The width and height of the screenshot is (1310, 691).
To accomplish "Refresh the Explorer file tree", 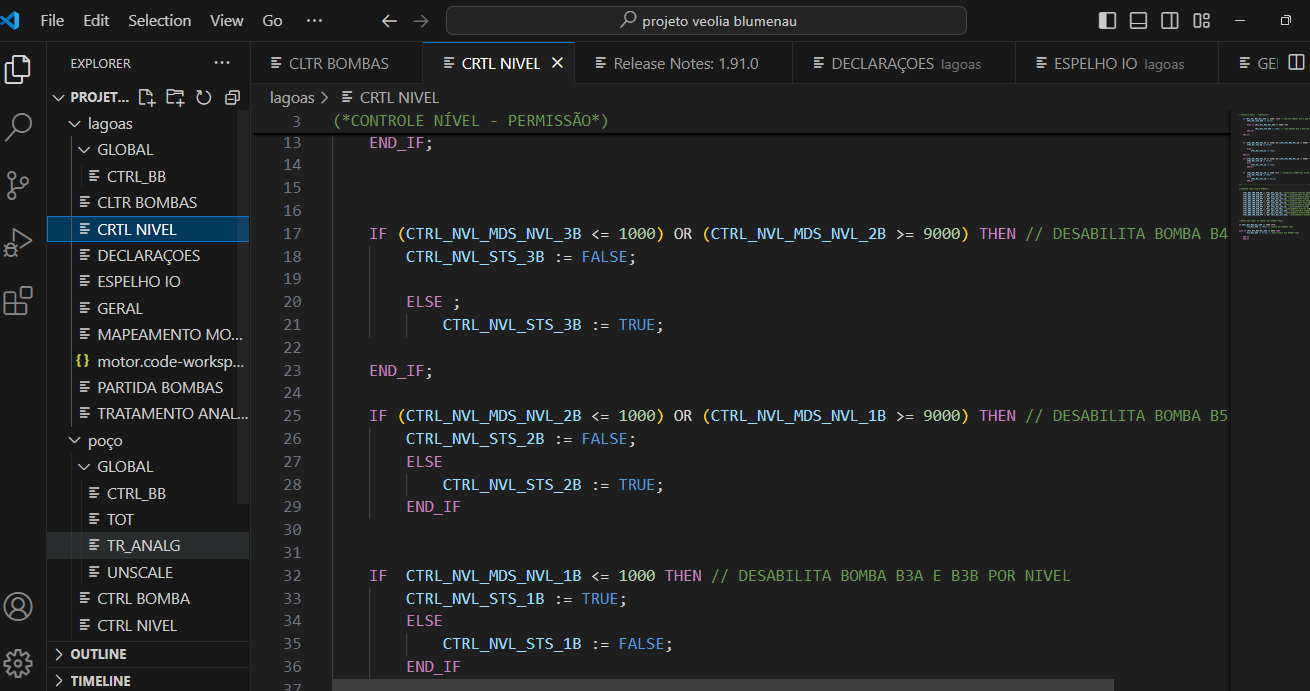I will (x=204, y=97).
